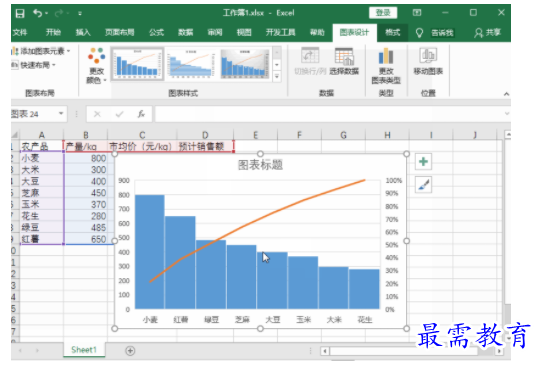539x367 pixels.
Task: Click the select-all corner of the sheet
Action: click(15, 135)
